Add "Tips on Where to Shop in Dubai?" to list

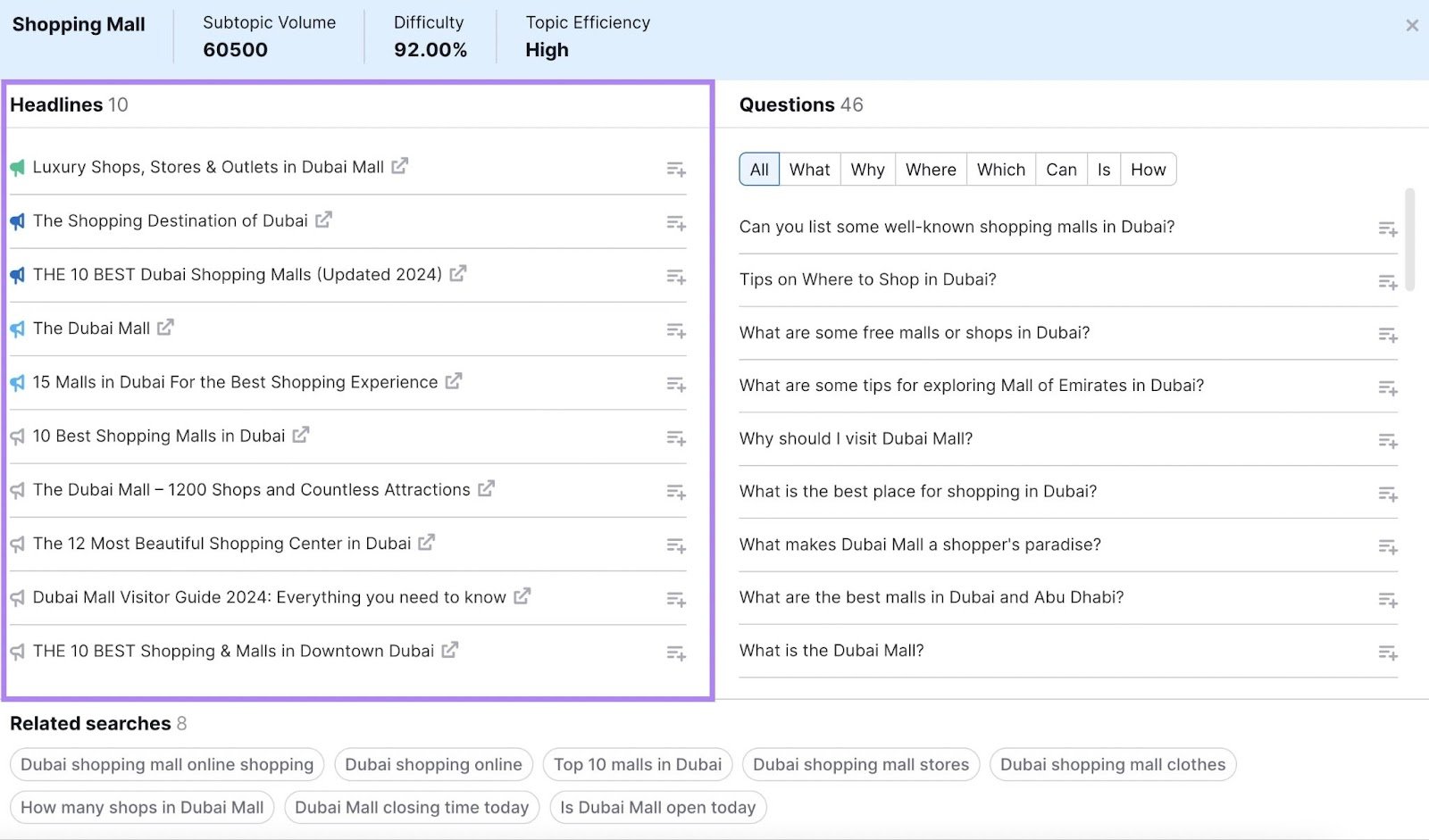[x=1386, y=281]
